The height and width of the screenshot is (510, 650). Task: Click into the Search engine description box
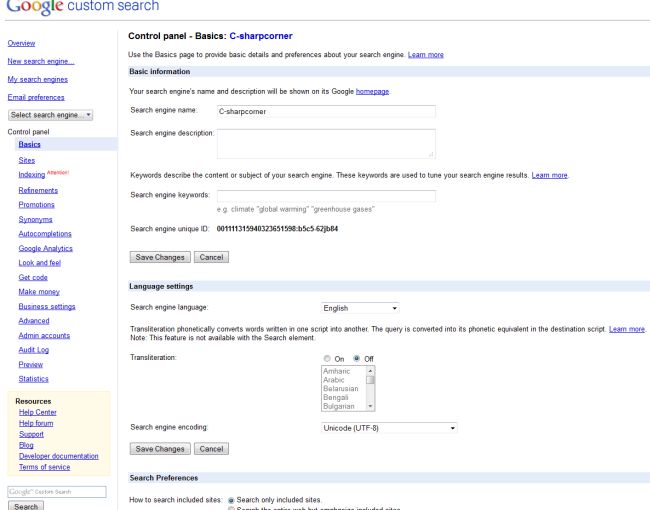click(x=325, y=143)
